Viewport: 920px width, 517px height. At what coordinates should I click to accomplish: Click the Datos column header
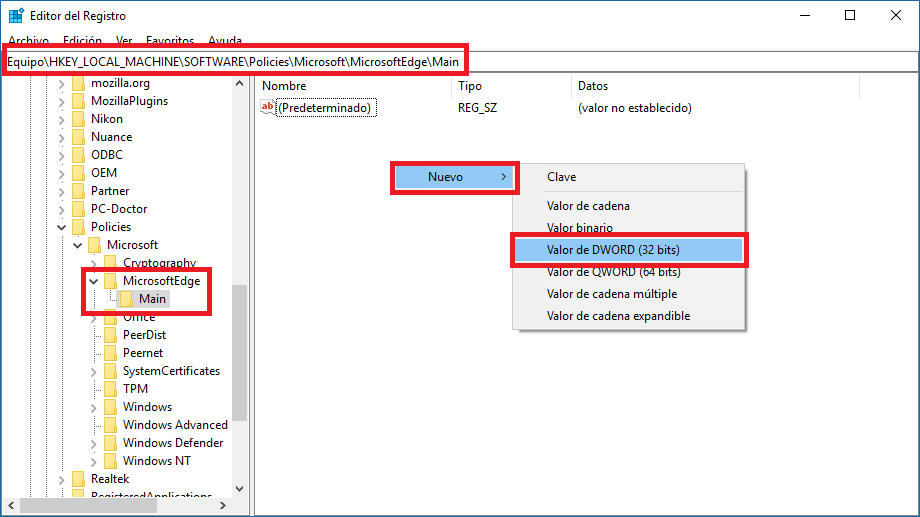[715, 86]
